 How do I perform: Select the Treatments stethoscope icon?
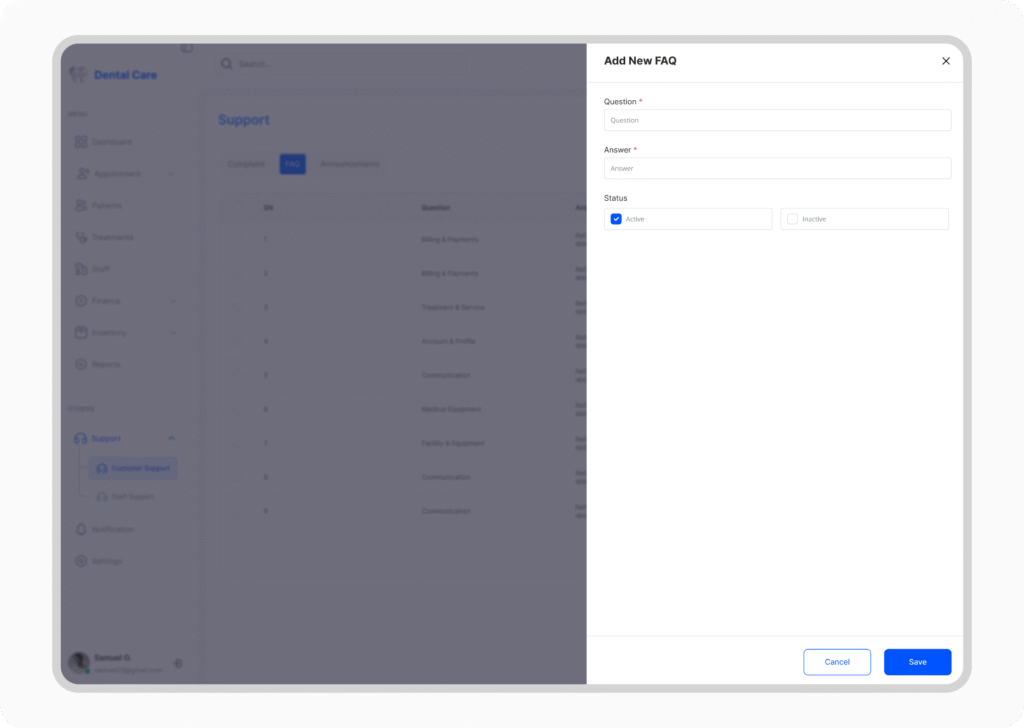point(81,237)
